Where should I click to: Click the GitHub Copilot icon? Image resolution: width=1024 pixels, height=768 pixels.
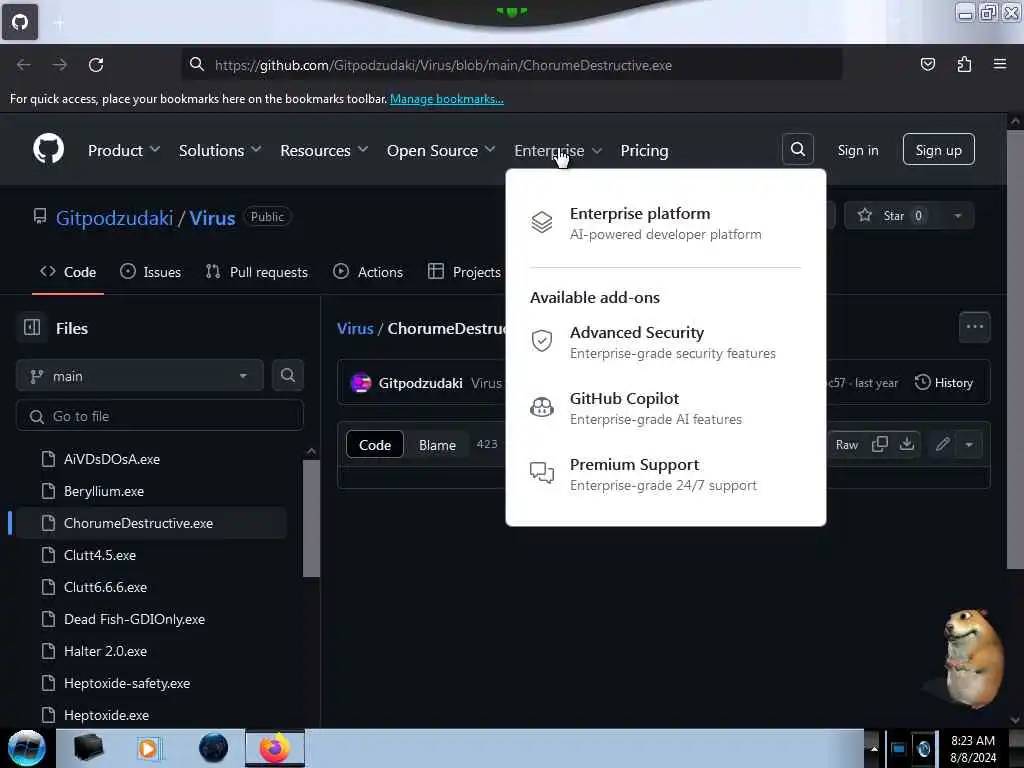coord(541,407)
